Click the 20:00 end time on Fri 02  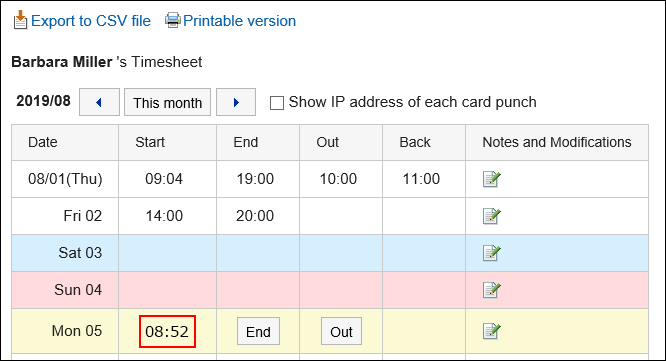coord(255,216)
